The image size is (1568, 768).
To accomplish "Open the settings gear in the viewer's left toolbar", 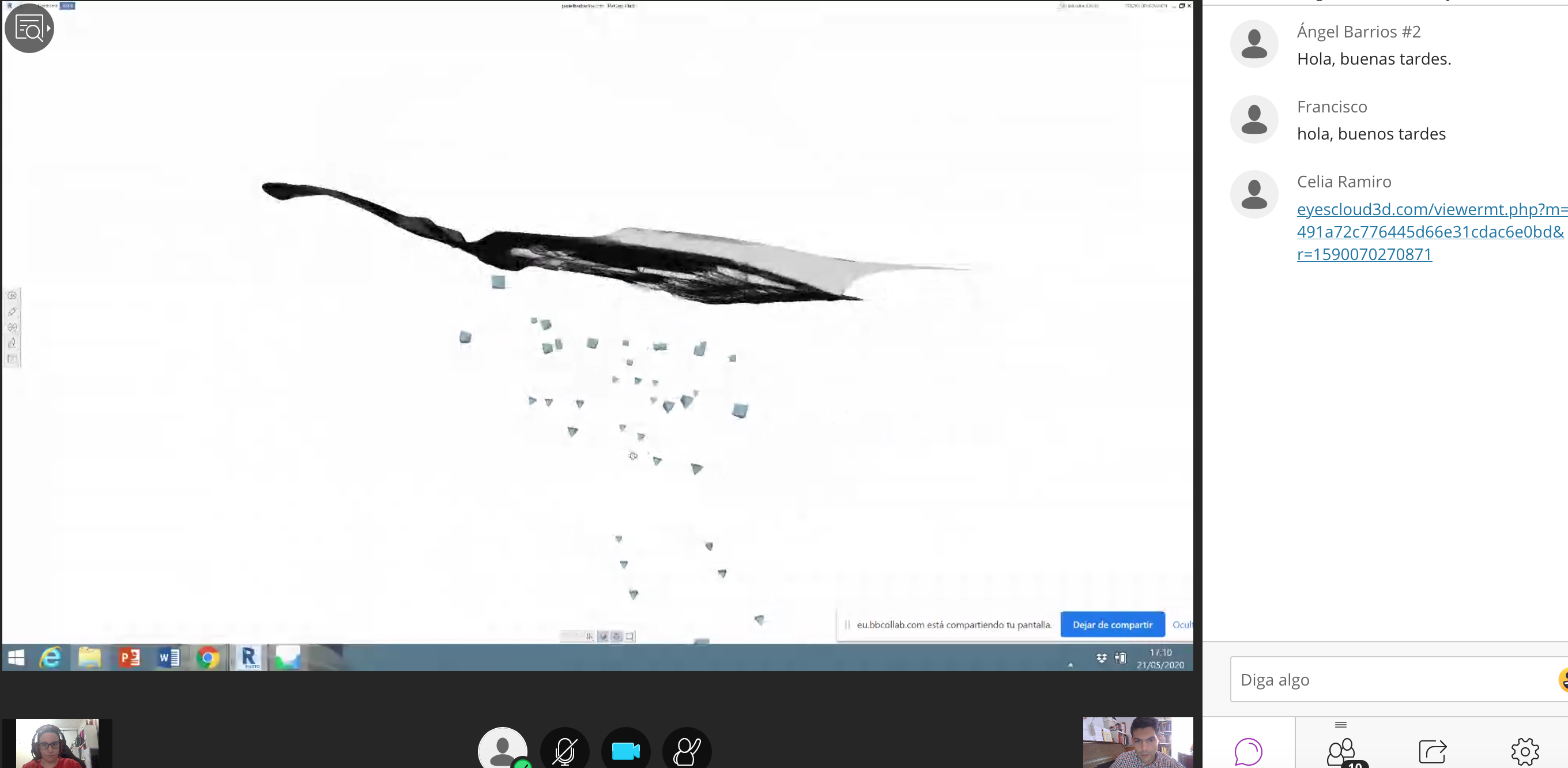I will point(12,295).
